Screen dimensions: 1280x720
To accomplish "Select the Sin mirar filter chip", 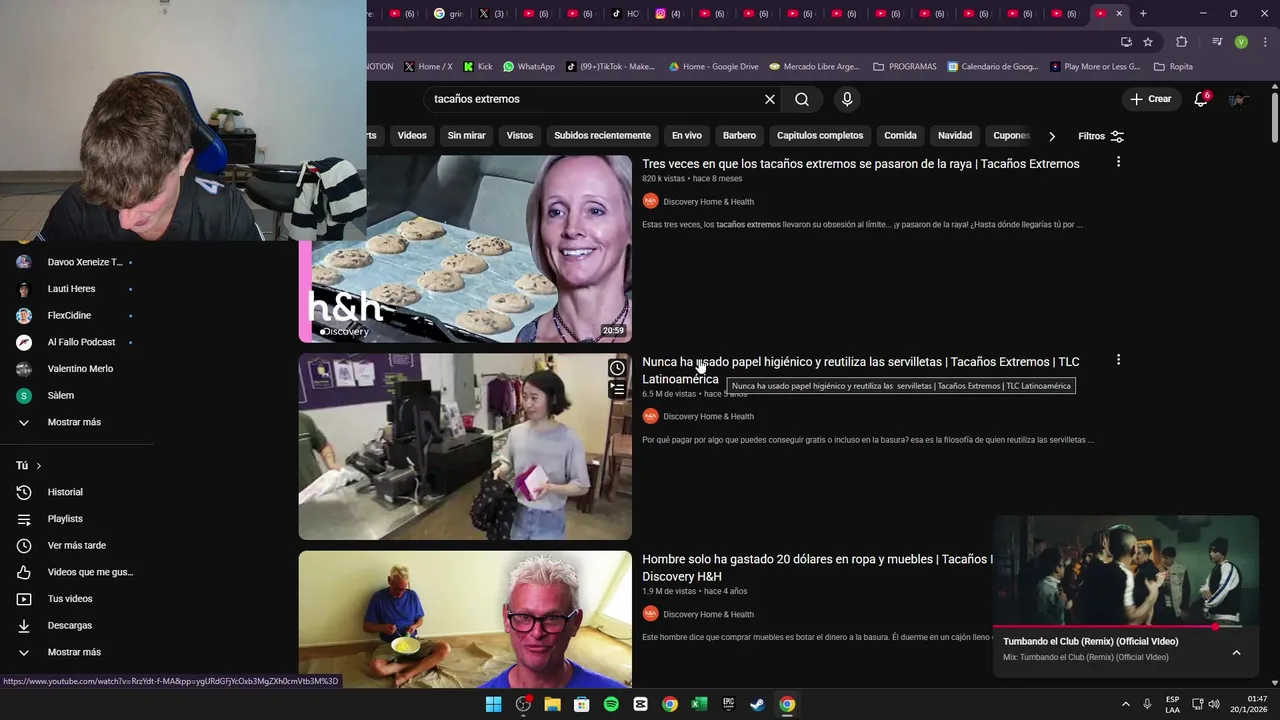I will (466, 136).
